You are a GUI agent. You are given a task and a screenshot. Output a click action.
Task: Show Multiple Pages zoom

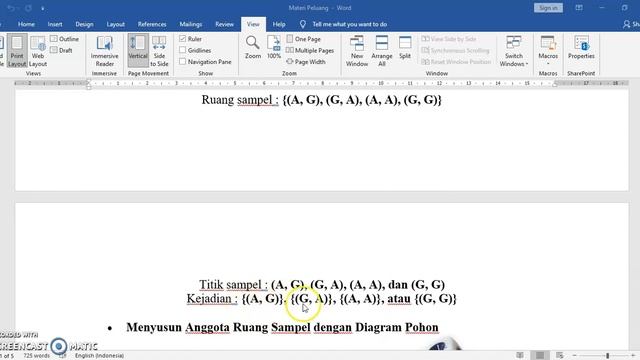[310, 50]
